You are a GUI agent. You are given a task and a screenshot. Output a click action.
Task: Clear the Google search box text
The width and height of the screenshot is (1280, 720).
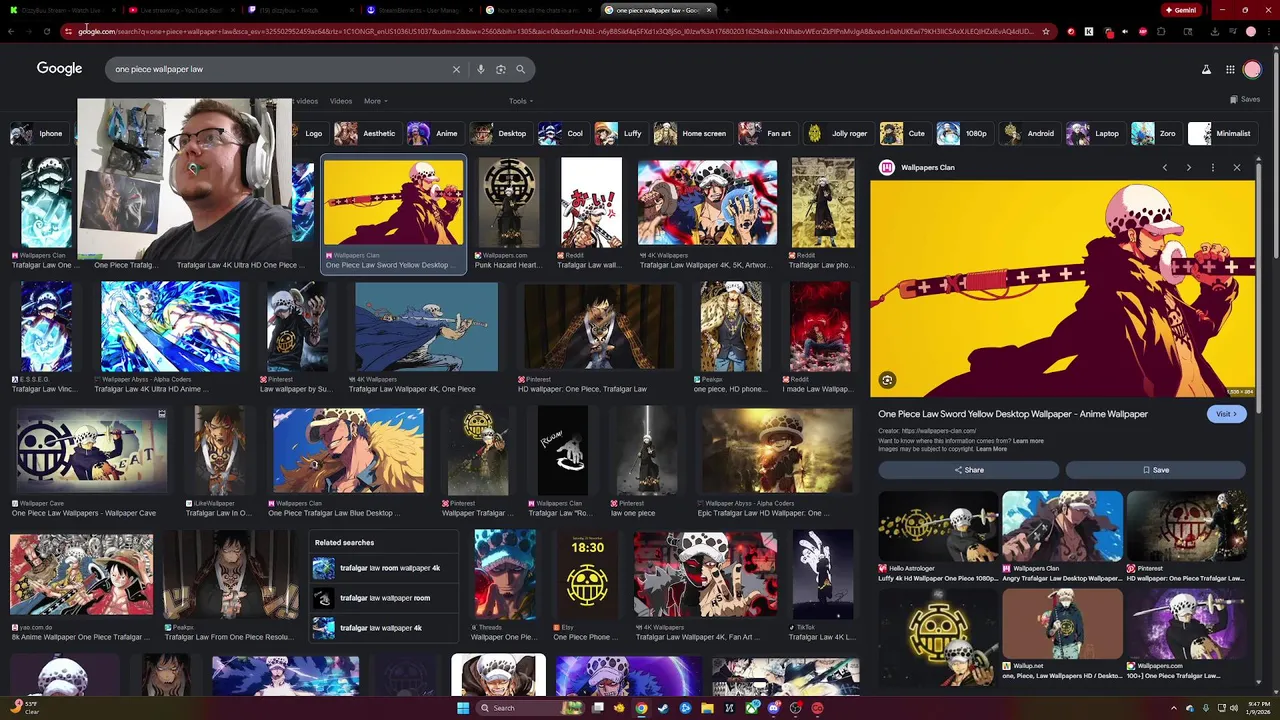pos(456,69)
